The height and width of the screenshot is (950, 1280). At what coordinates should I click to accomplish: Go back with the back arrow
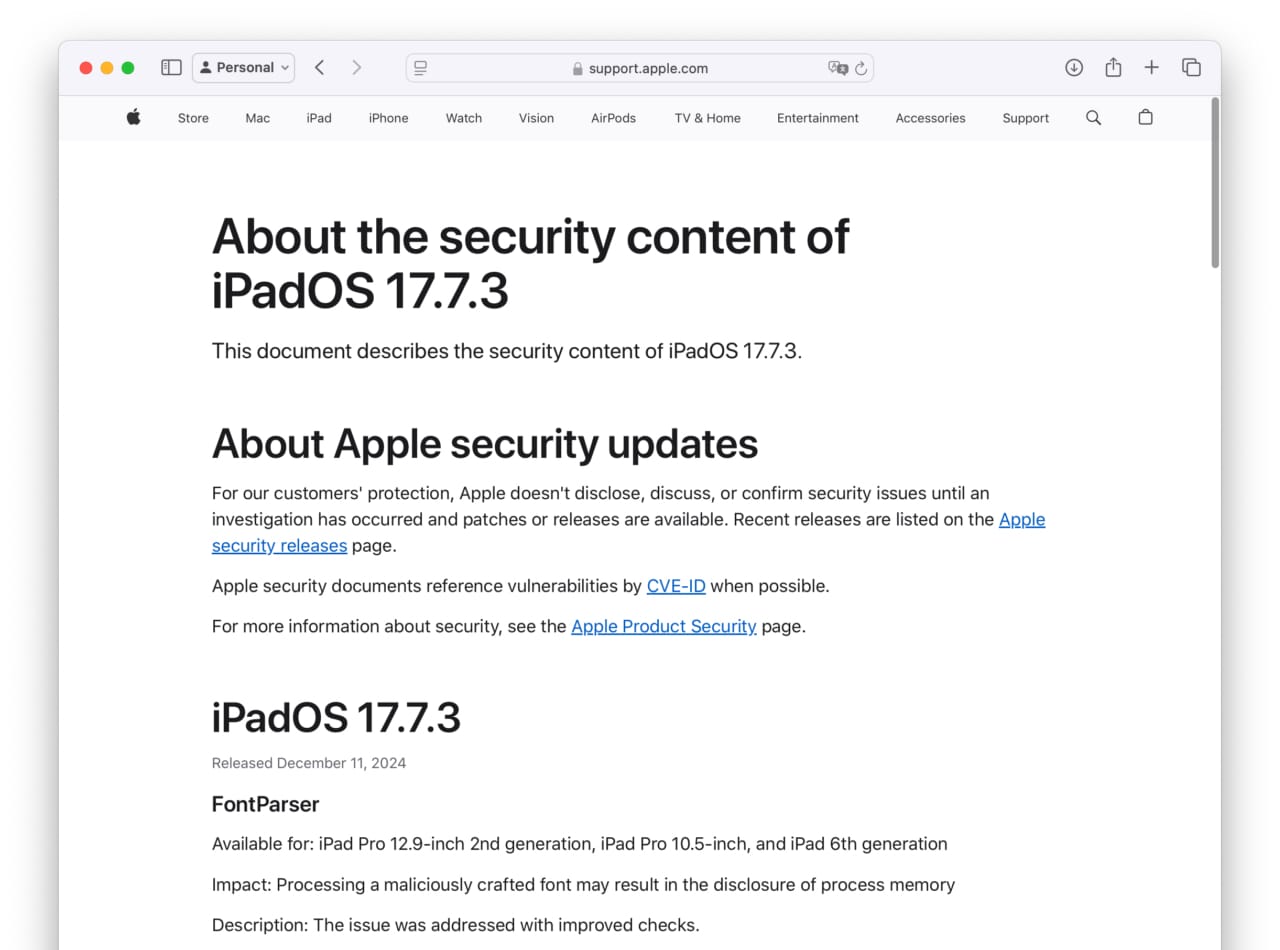319,67
